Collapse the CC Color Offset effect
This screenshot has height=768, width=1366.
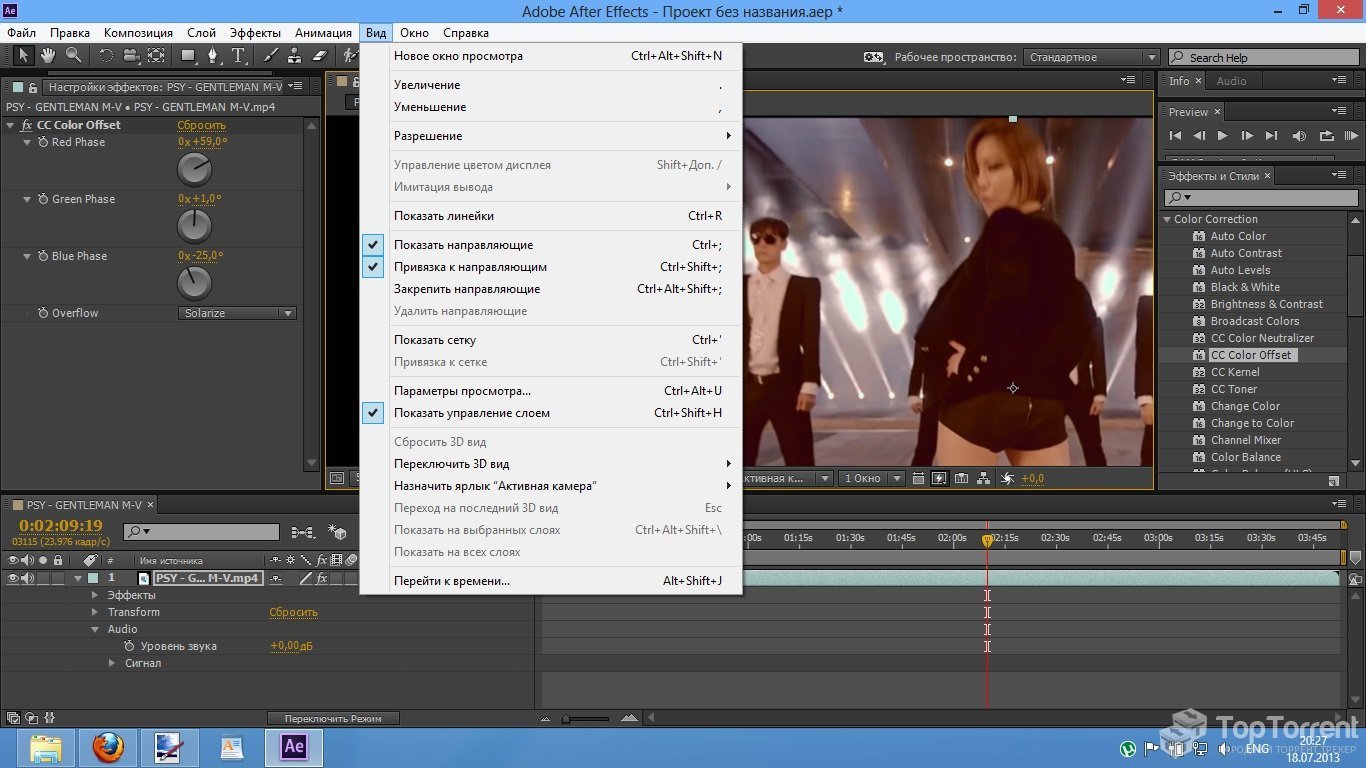click(11, 125)
